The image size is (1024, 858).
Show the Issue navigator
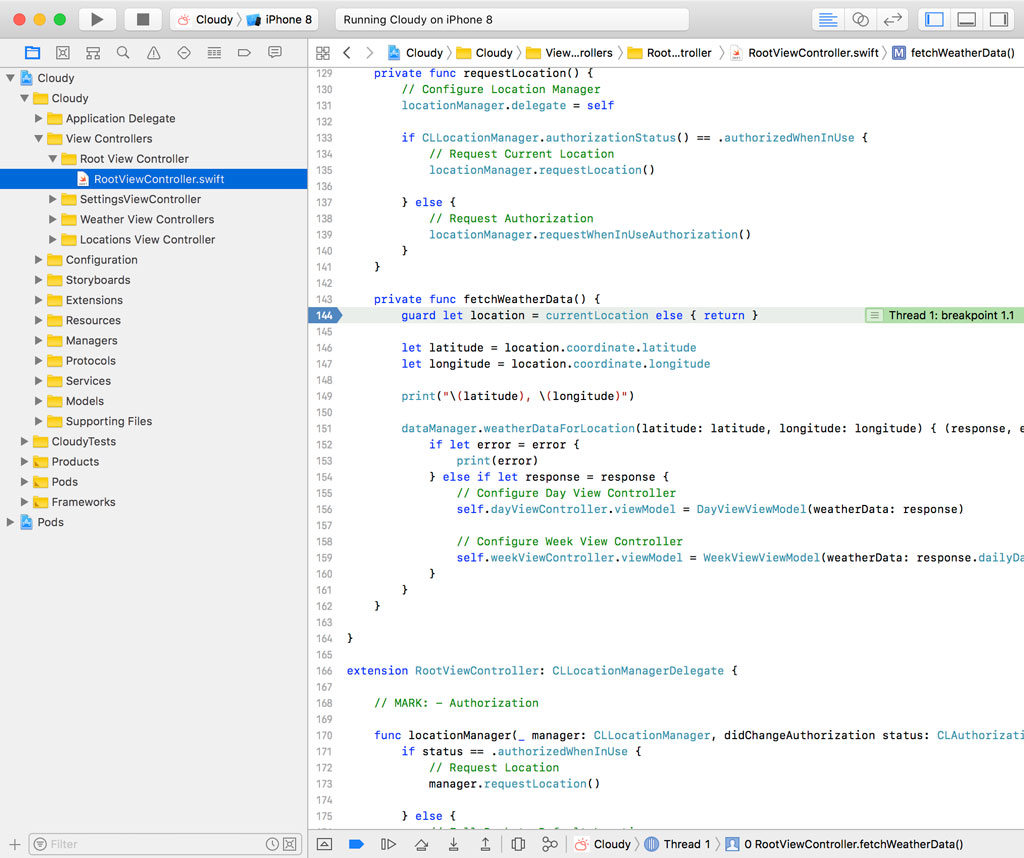152,51
